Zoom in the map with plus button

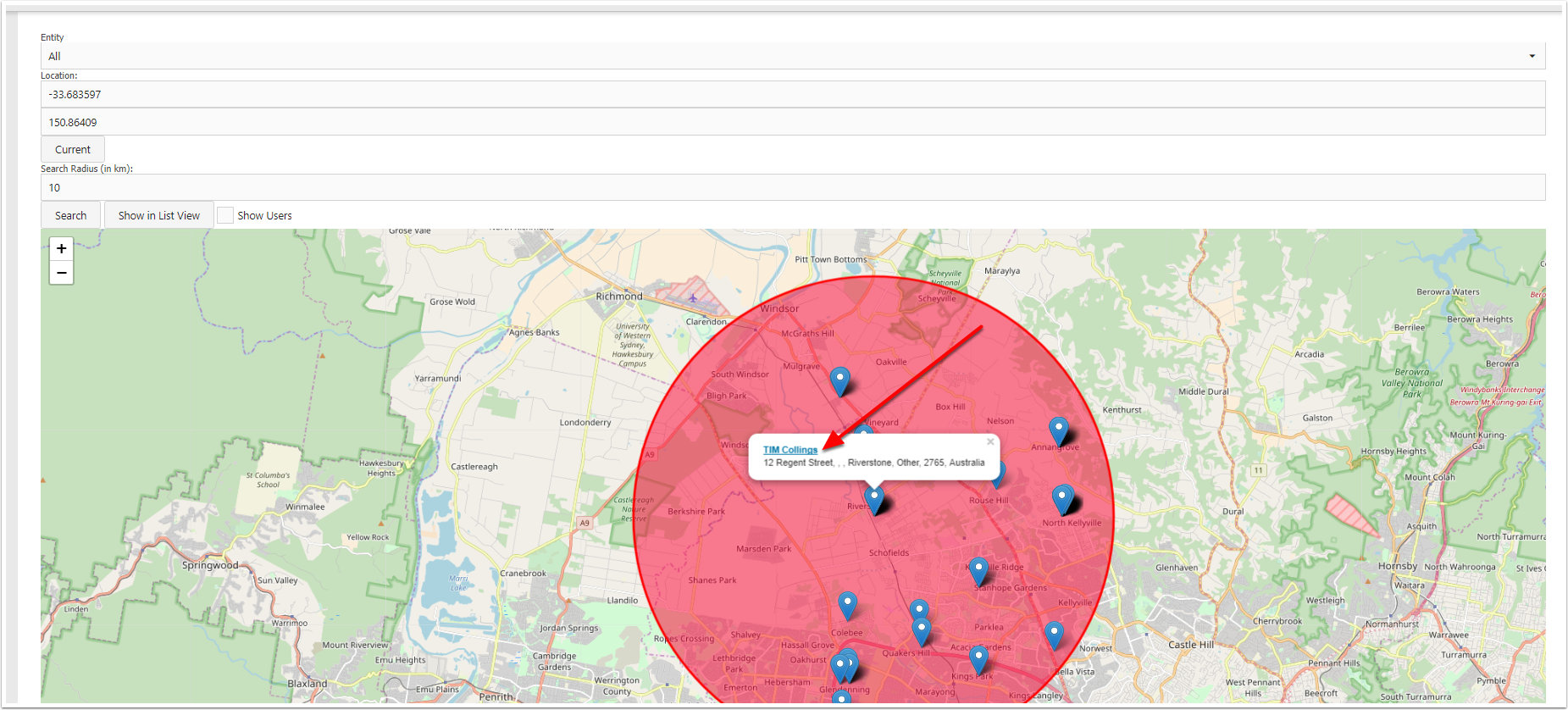61,248
